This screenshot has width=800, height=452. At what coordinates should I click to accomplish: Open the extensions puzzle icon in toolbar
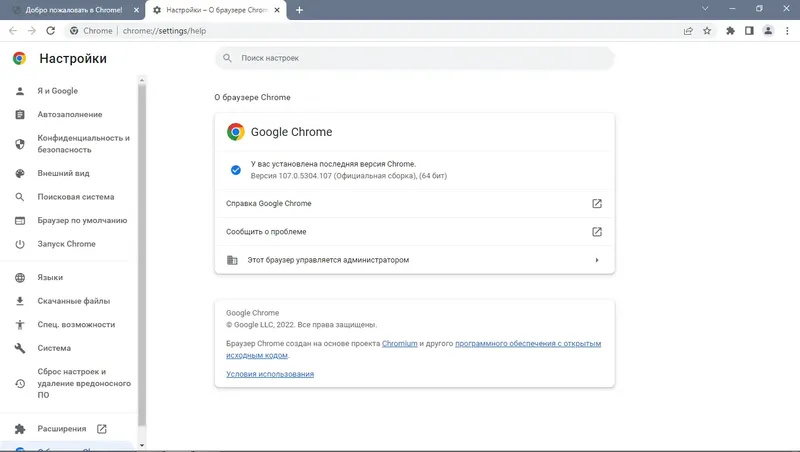pyautogui.click(x=730, y=31)
